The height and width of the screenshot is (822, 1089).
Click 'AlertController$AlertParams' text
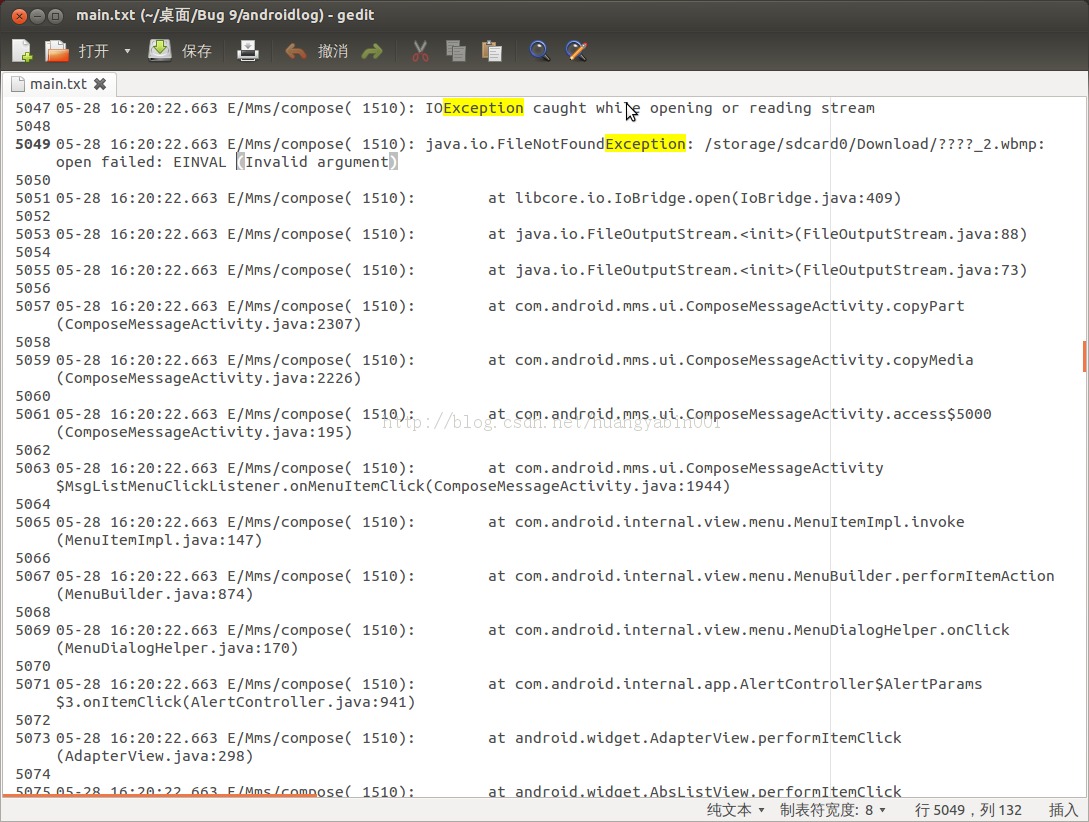click(x=861, y=685)
